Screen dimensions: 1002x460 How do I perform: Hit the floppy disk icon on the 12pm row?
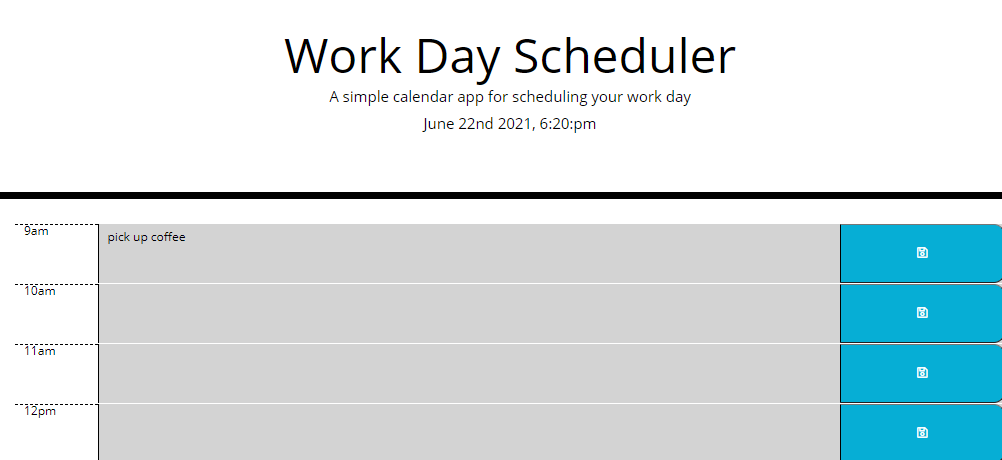(921, 433)
